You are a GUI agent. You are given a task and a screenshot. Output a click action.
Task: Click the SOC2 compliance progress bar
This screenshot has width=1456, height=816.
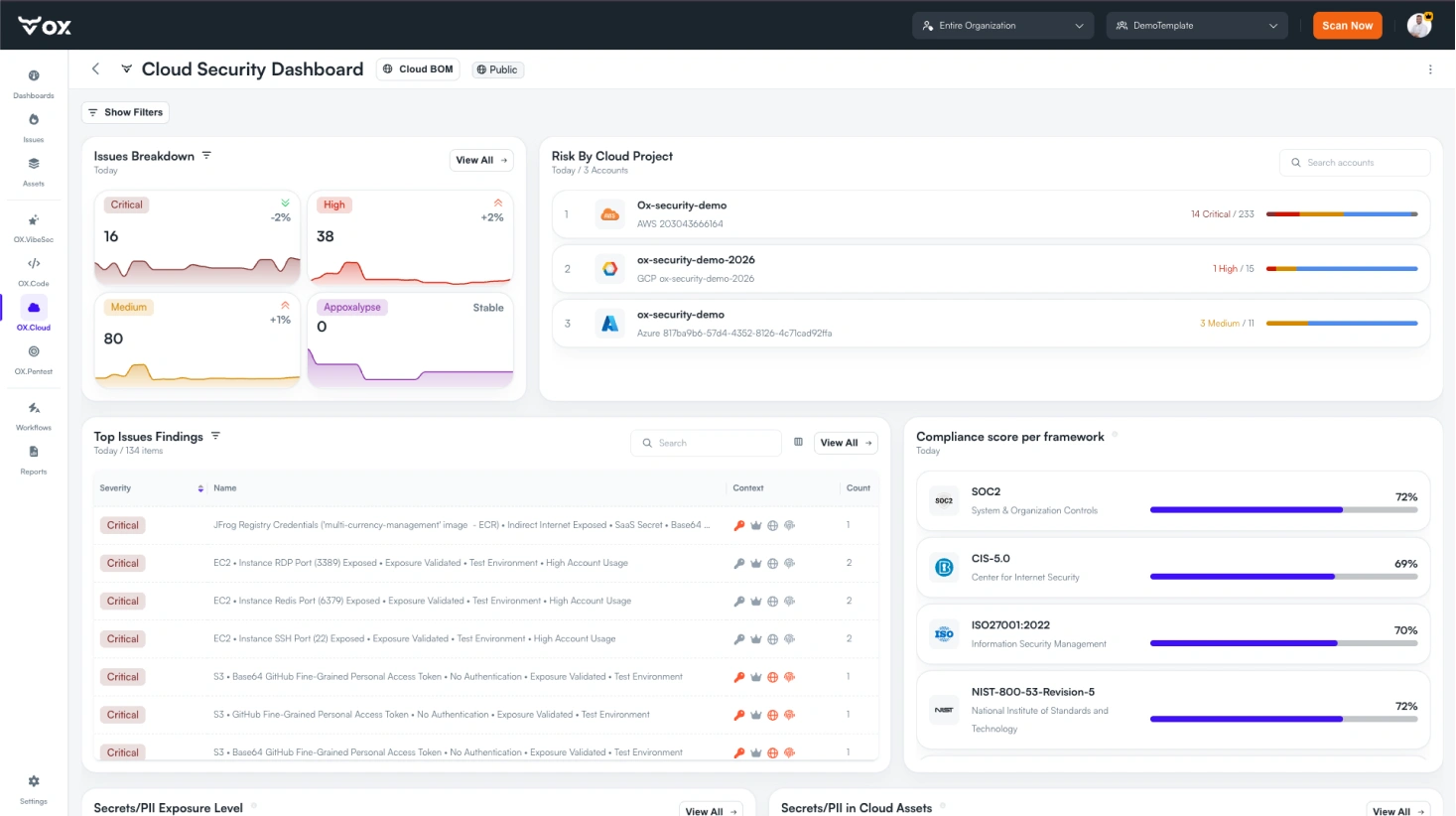coord(1283,510)
